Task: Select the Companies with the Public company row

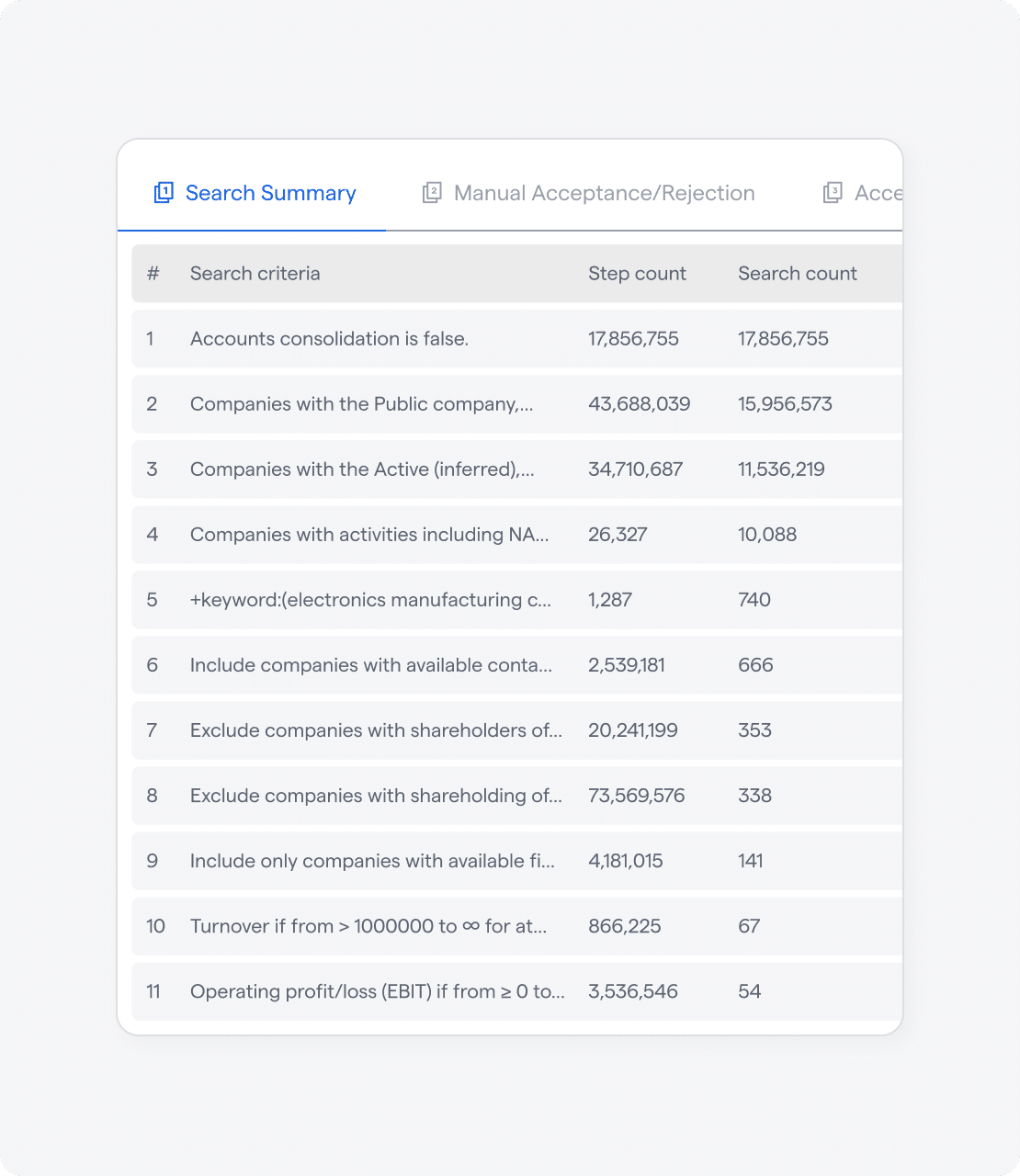Action: coord(361,404)
